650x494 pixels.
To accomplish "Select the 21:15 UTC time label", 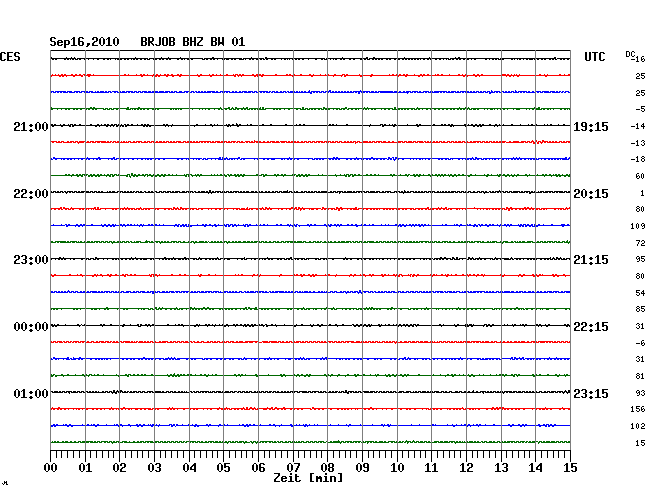I will pyautogui.click(x=591, y=260).
